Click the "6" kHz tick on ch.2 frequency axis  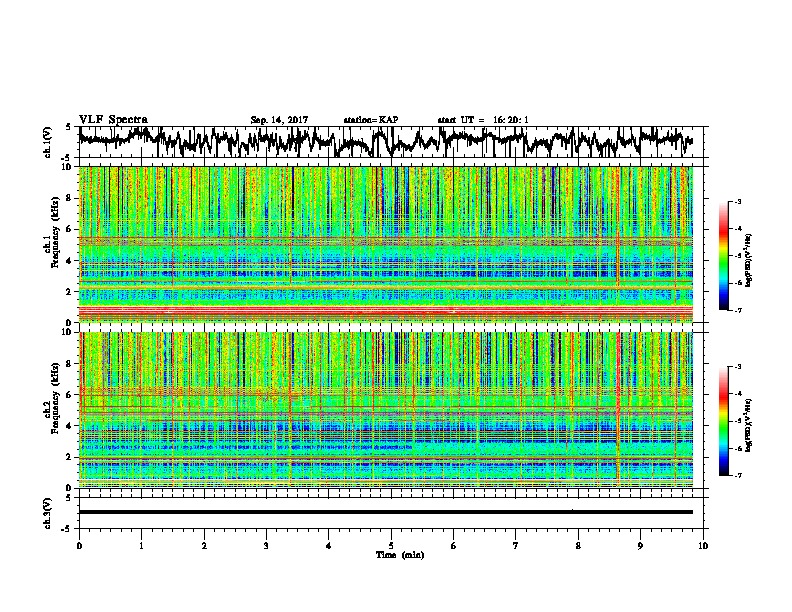[x=71, y=394]
